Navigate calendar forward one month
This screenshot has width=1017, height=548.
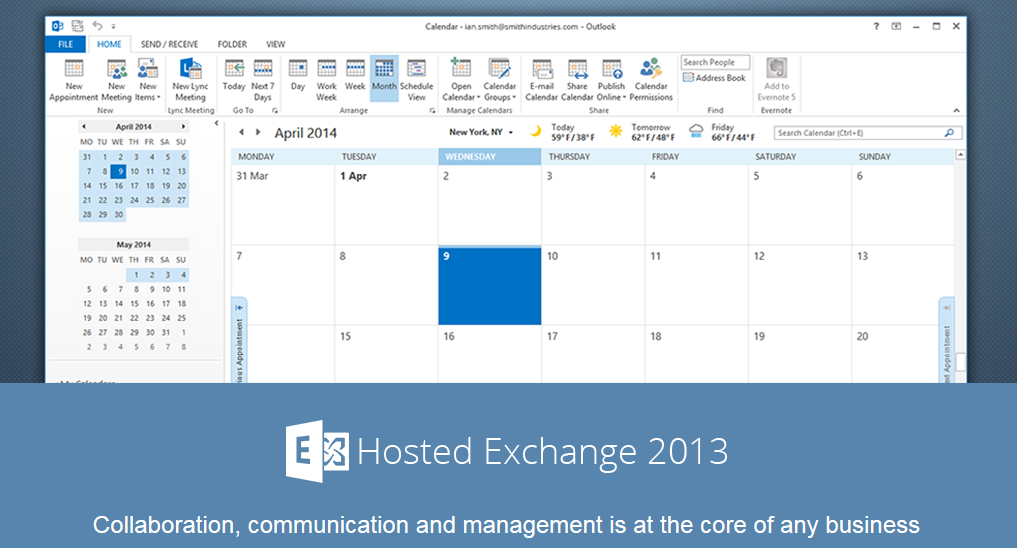click(258, 132)
